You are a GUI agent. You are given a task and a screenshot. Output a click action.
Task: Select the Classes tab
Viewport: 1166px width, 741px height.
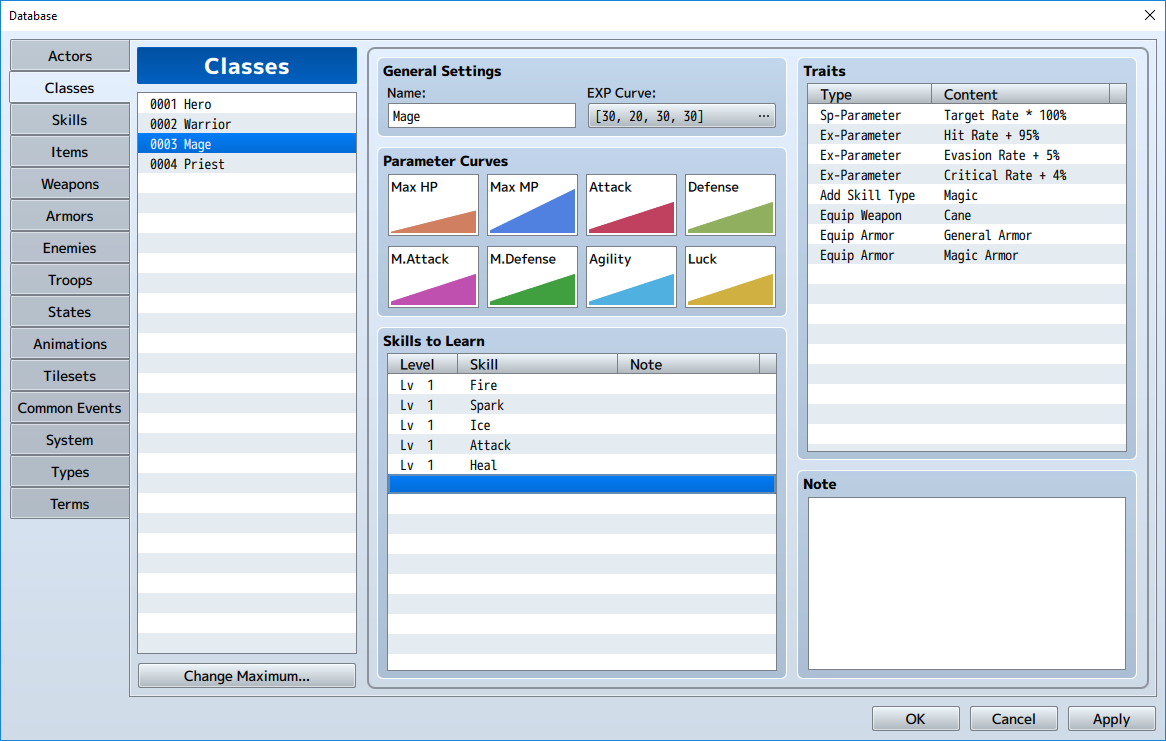70,88
